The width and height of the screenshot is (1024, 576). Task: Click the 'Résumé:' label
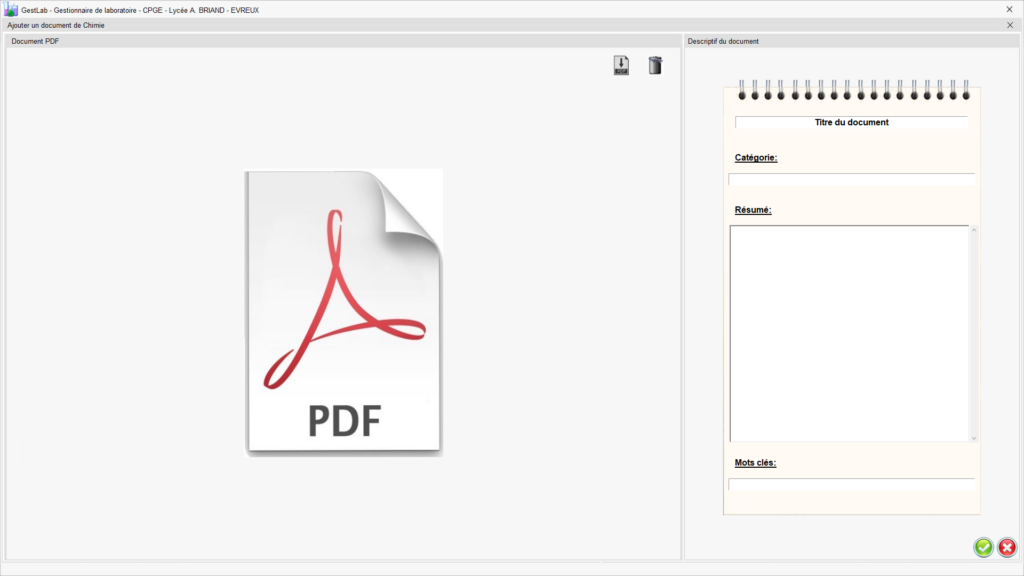point(753,210)
